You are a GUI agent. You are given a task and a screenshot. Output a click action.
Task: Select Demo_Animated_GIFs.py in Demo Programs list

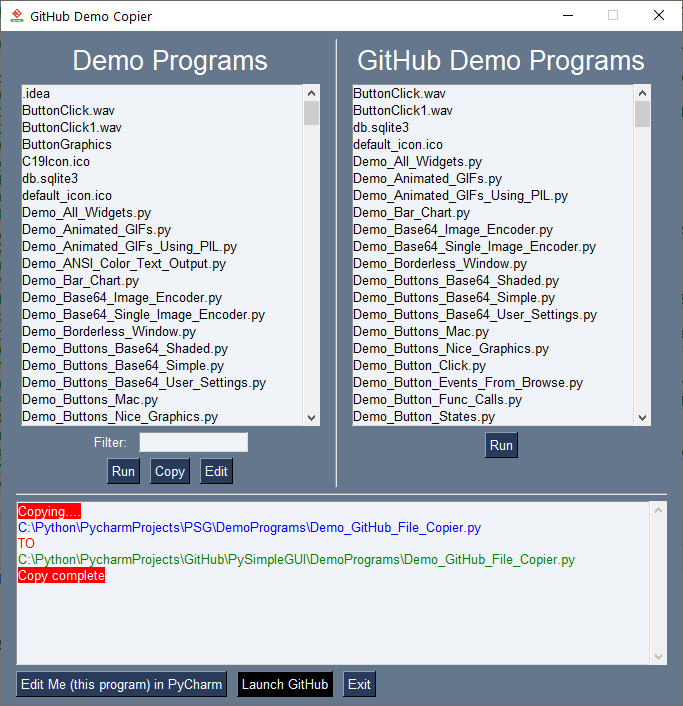click(x=163, y=230)
